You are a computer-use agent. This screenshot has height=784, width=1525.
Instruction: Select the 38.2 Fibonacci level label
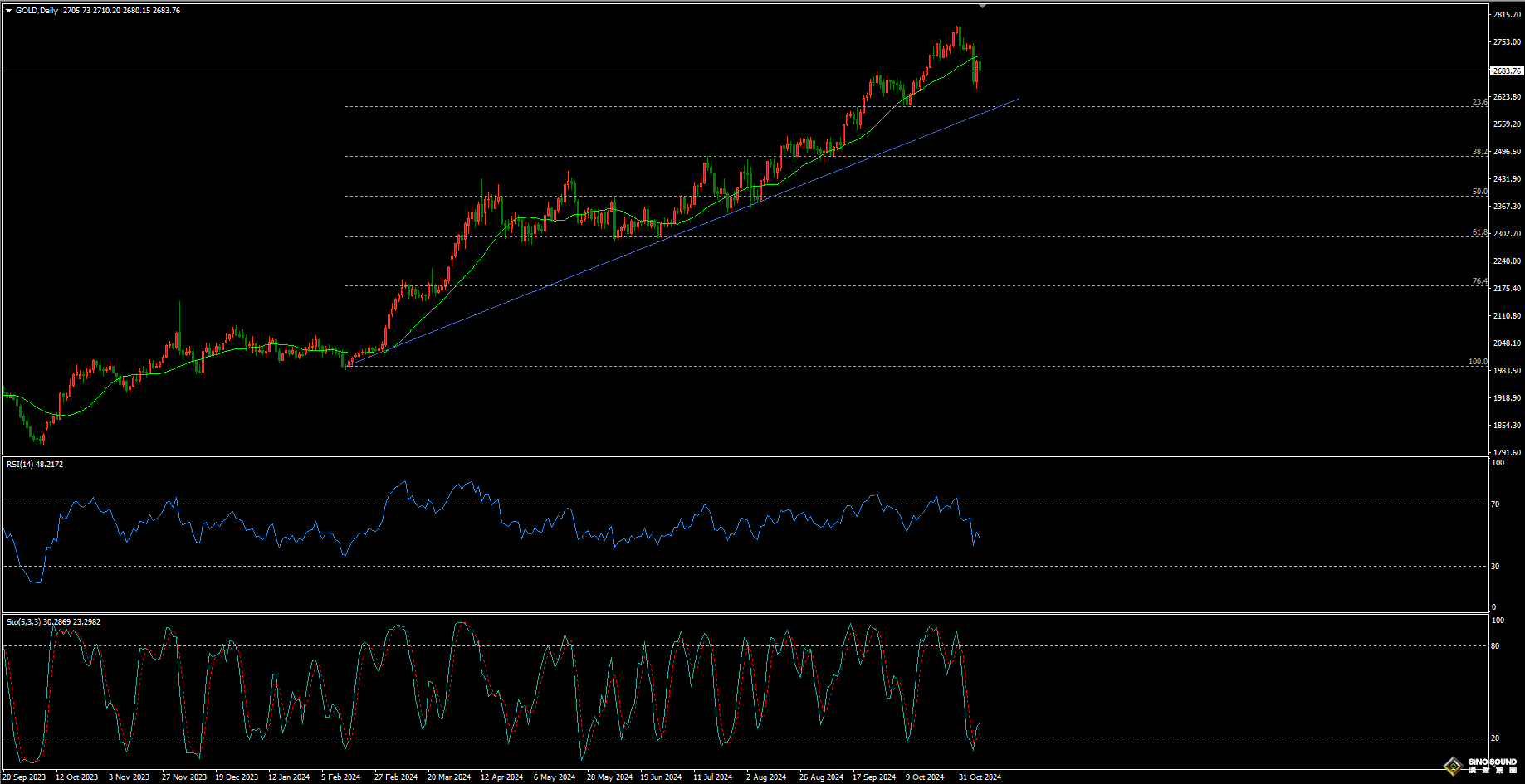[1480, 152]
